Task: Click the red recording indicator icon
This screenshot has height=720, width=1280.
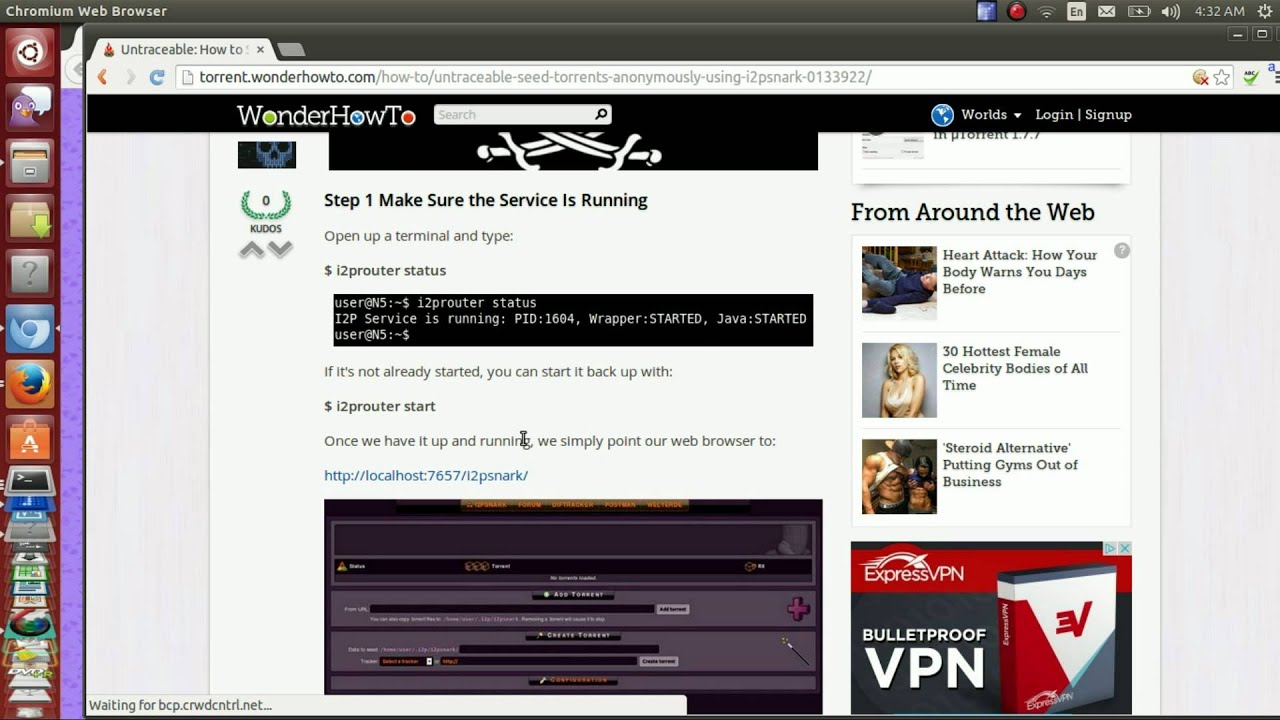Action: pos(1017,12)
